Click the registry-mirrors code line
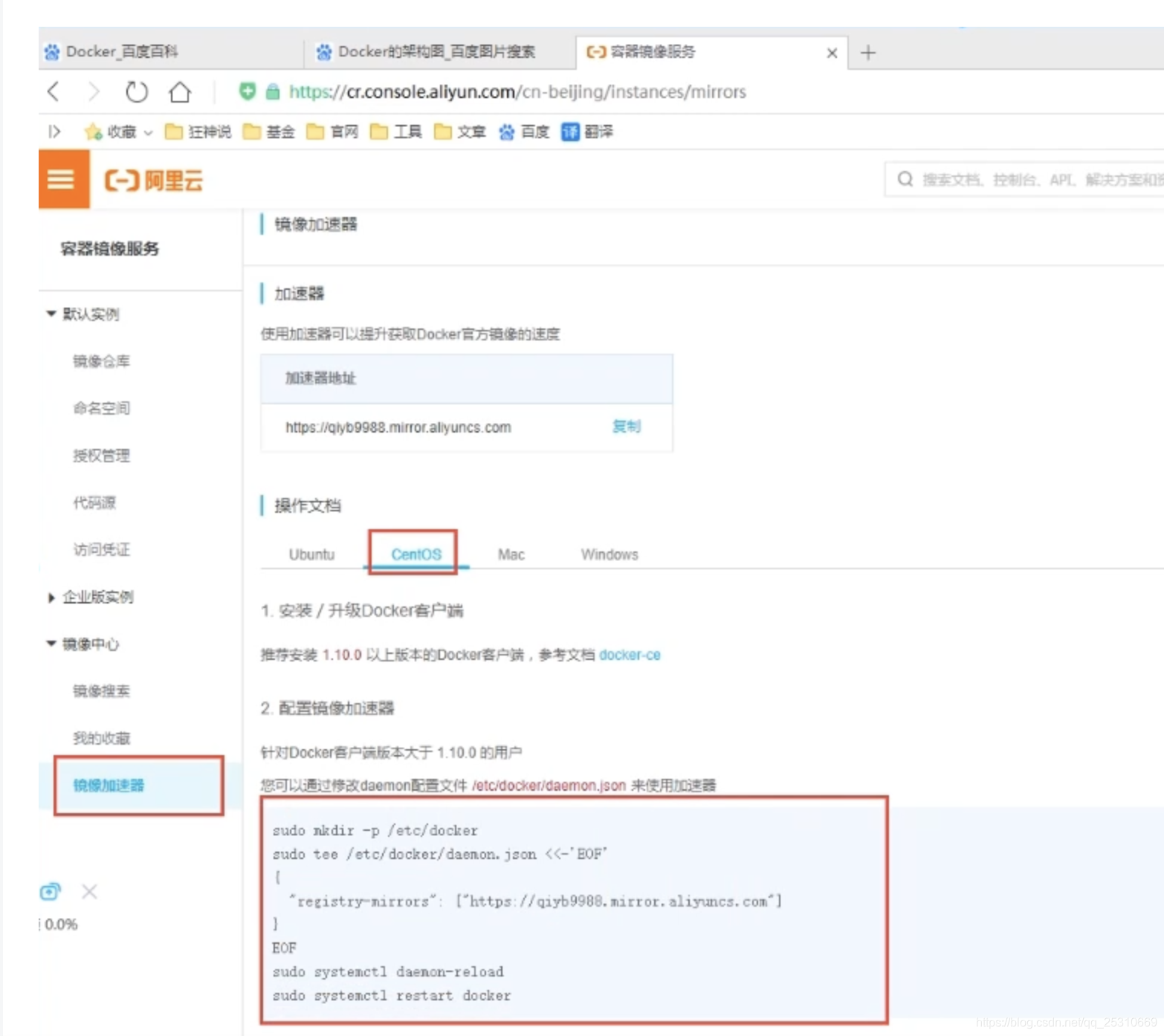Image resolution: width=1164 pixels, height=1036 pixels. click(x=535, y=901)
